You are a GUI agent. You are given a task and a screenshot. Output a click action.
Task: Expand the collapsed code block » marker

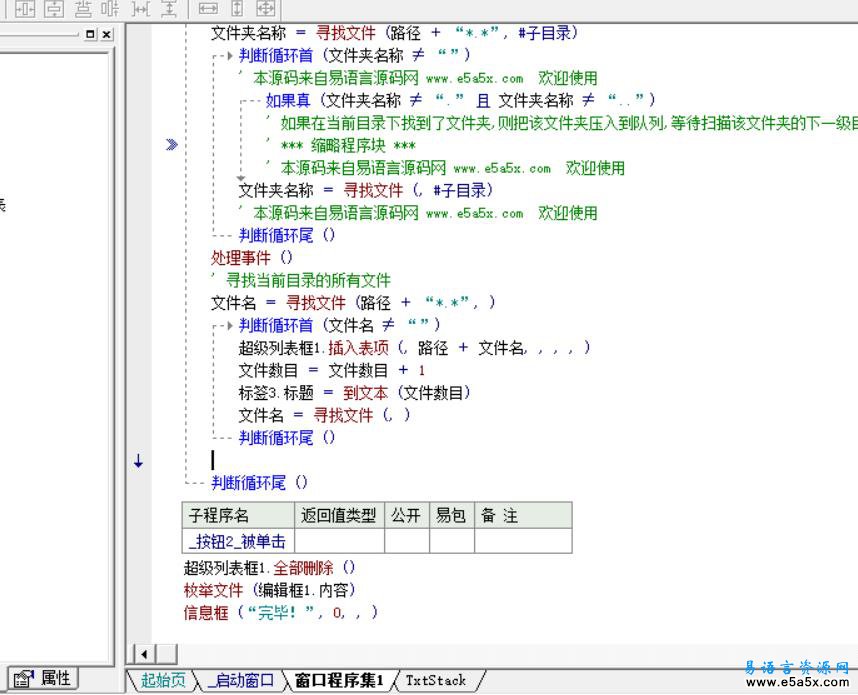[x=172, y=144]
